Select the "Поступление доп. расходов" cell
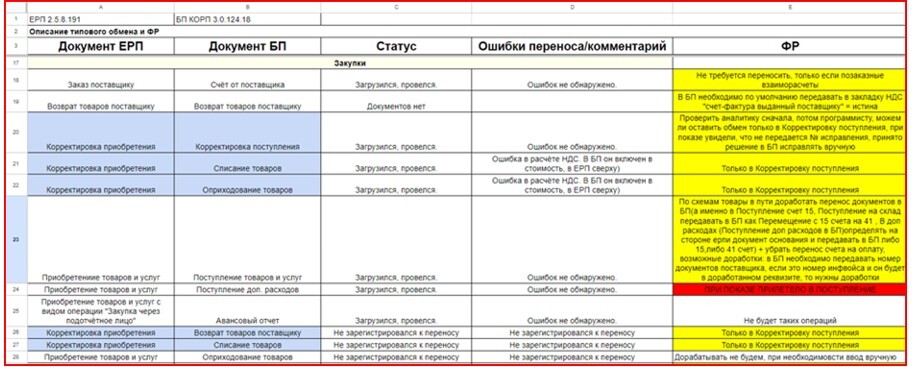 pyautogui.click(x=247, y=289)
